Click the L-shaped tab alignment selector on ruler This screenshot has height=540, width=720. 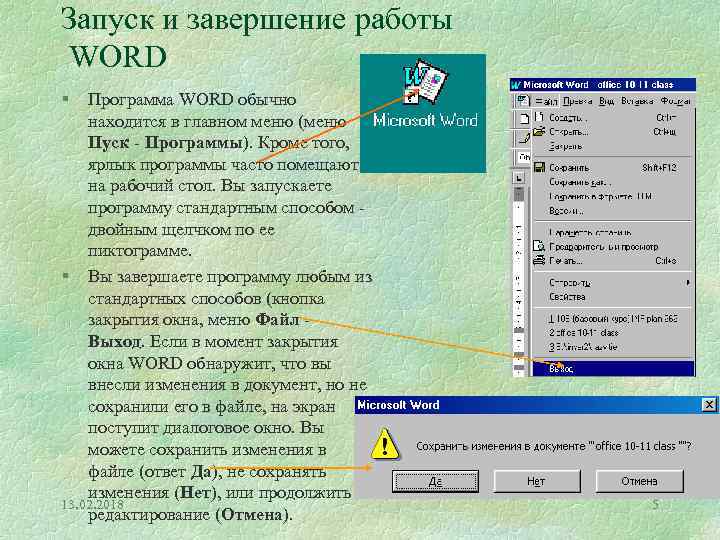[519, 177]
